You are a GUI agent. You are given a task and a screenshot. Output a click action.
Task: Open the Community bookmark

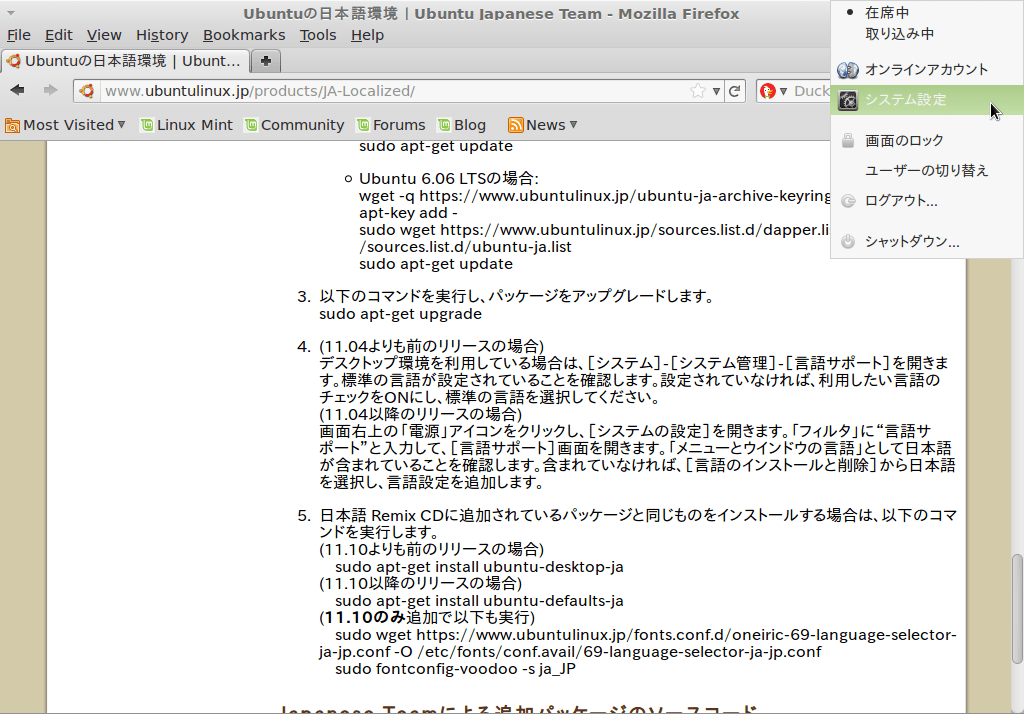tap(295, 125)
